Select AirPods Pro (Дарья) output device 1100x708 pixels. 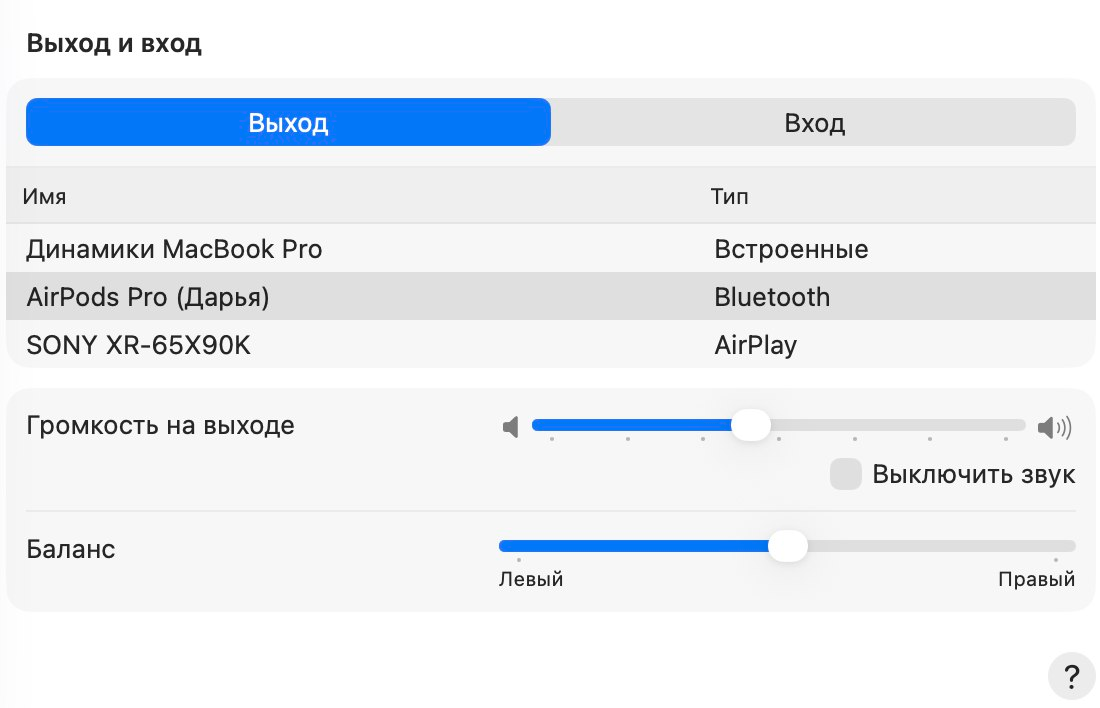[148, 297]
